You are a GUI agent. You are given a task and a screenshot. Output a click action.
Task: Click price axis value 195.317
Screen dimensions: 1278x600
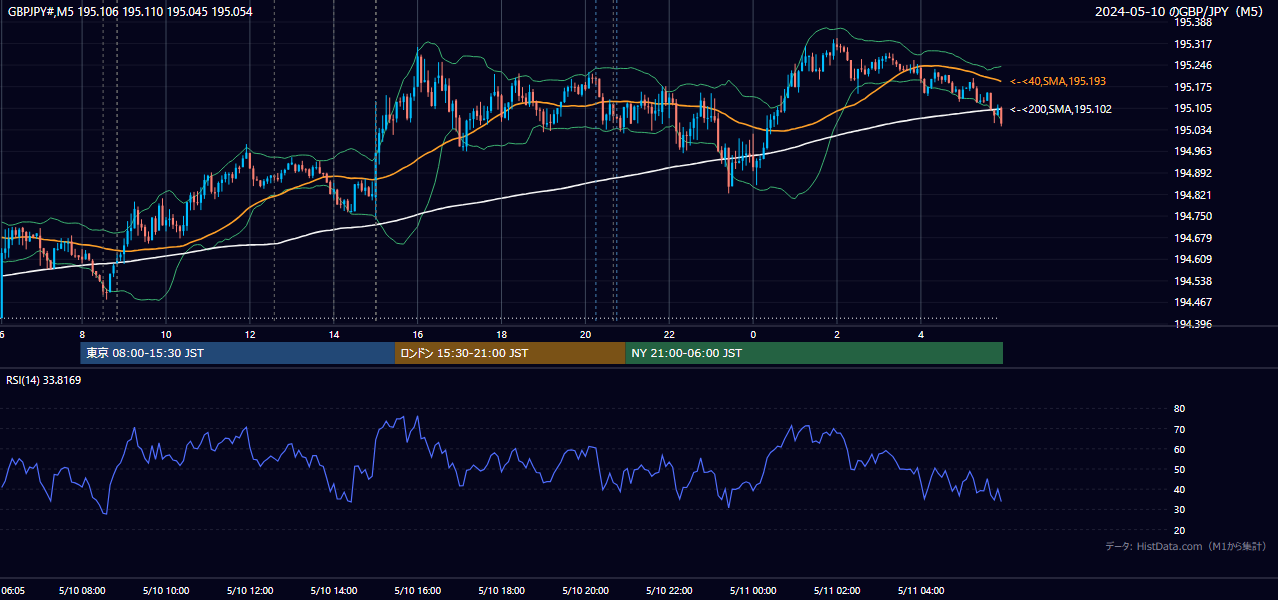click(1192, 44)
